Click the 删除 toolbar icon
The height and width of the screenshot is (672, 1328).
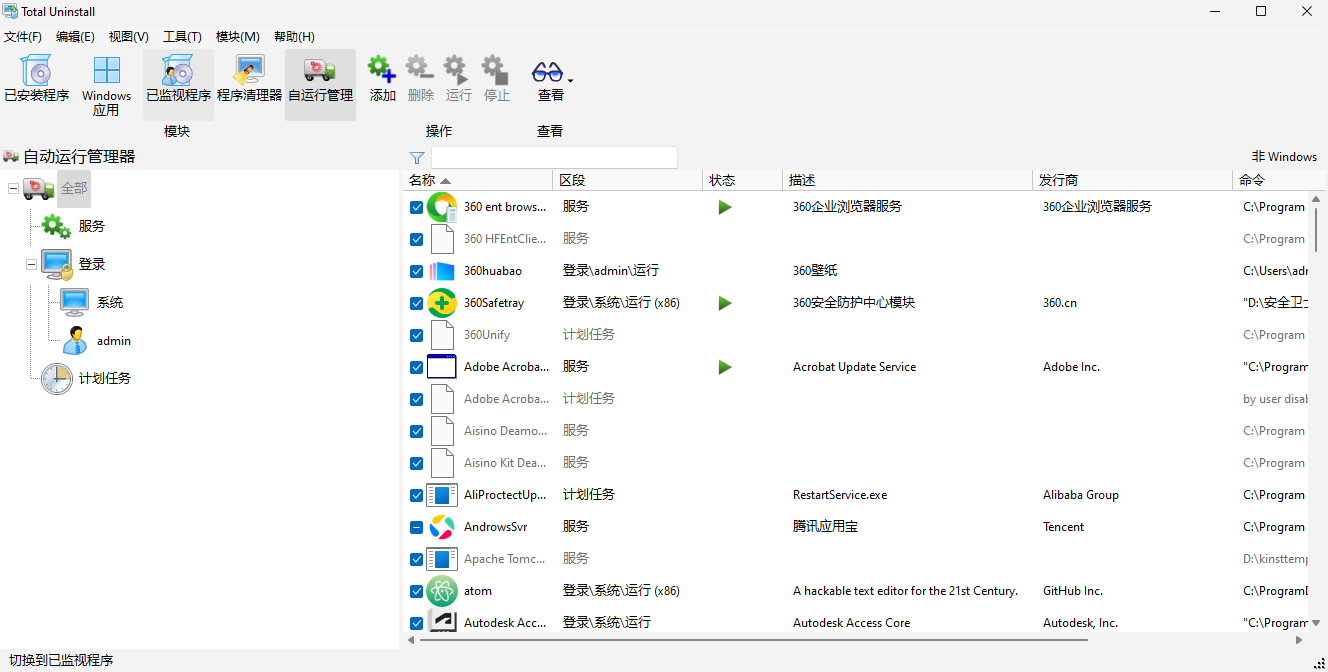point(420,70)
